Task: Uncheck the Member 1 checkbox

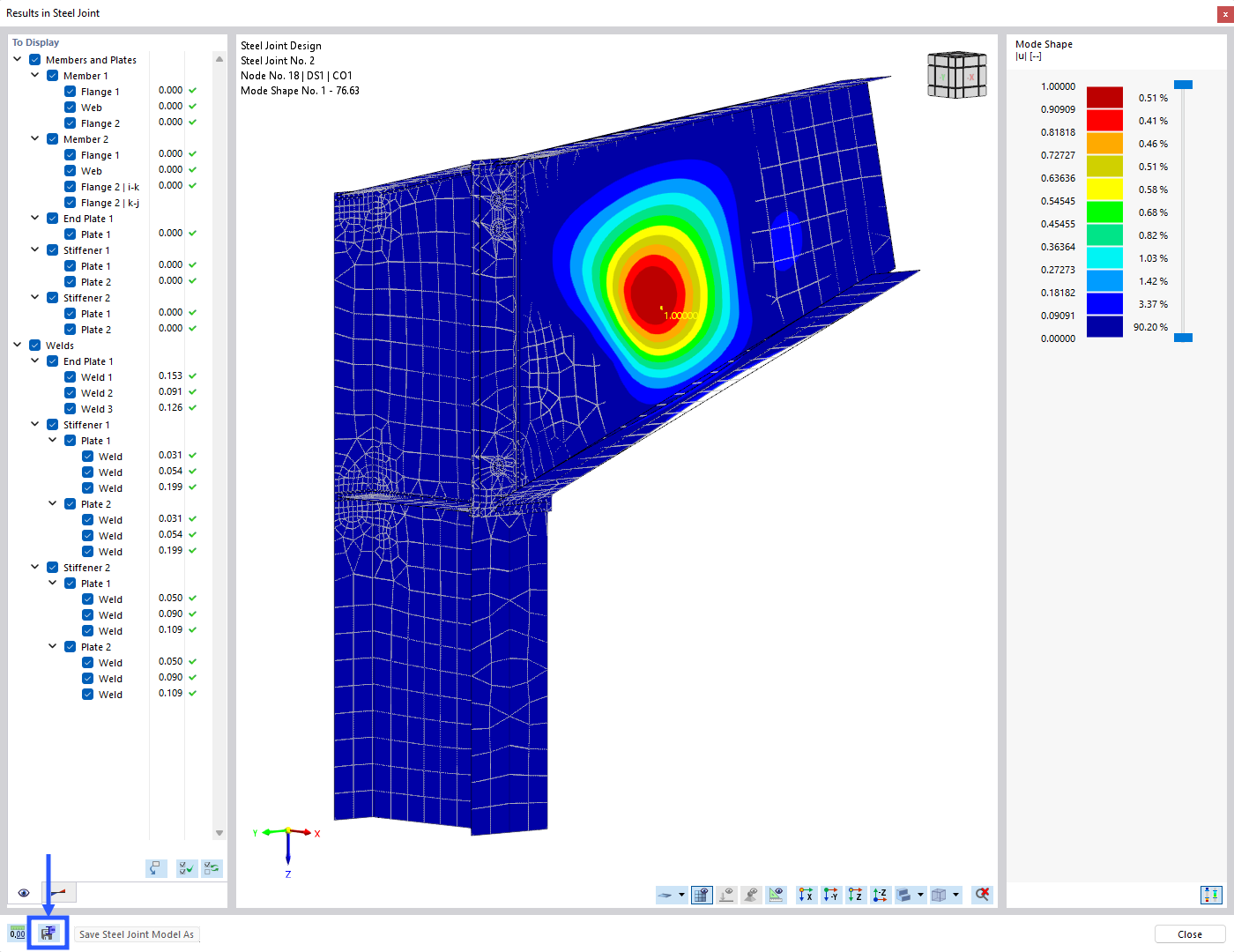Action: click(x=53, y=76)
